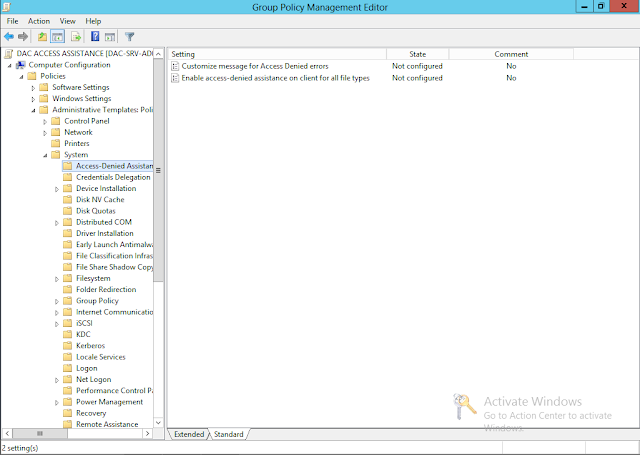Sort by the State column header

[x=418, y=54]
